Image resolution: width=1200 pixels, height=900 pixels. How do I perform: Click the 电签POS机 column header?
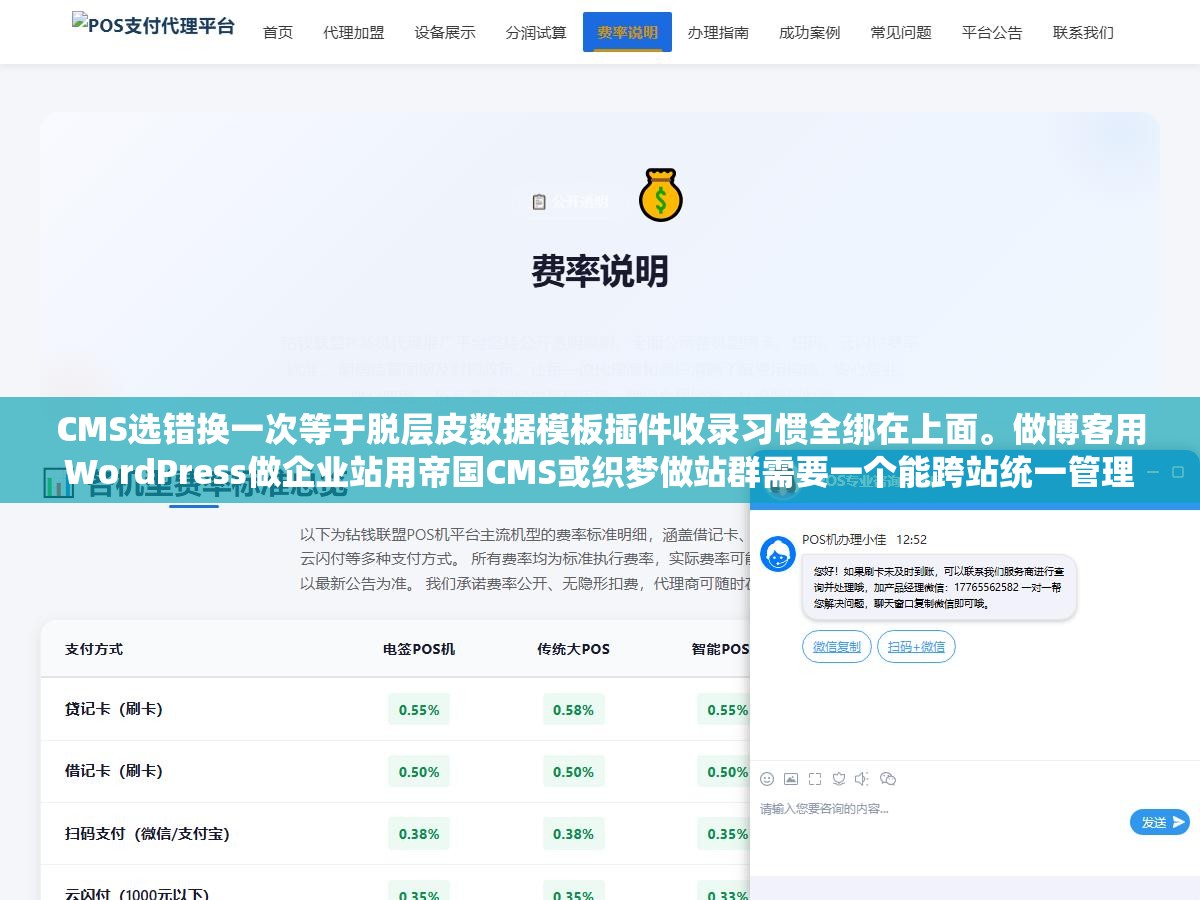point(419,649)
